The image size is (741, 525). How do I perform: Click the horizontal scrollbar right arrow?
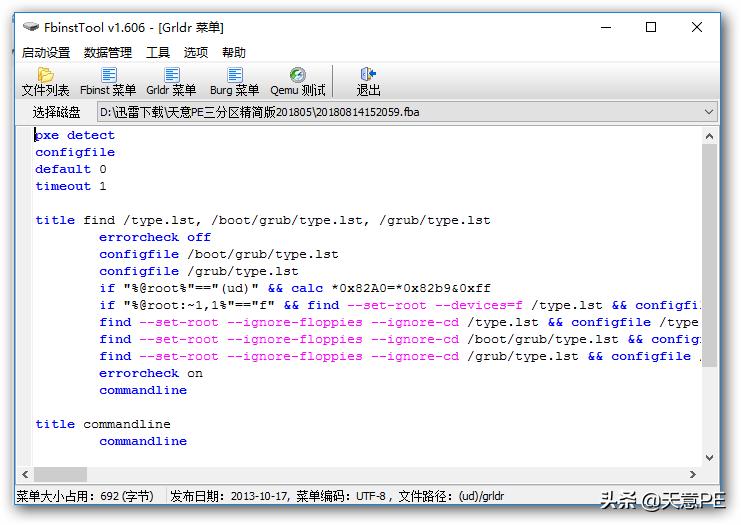coord(692,474)
